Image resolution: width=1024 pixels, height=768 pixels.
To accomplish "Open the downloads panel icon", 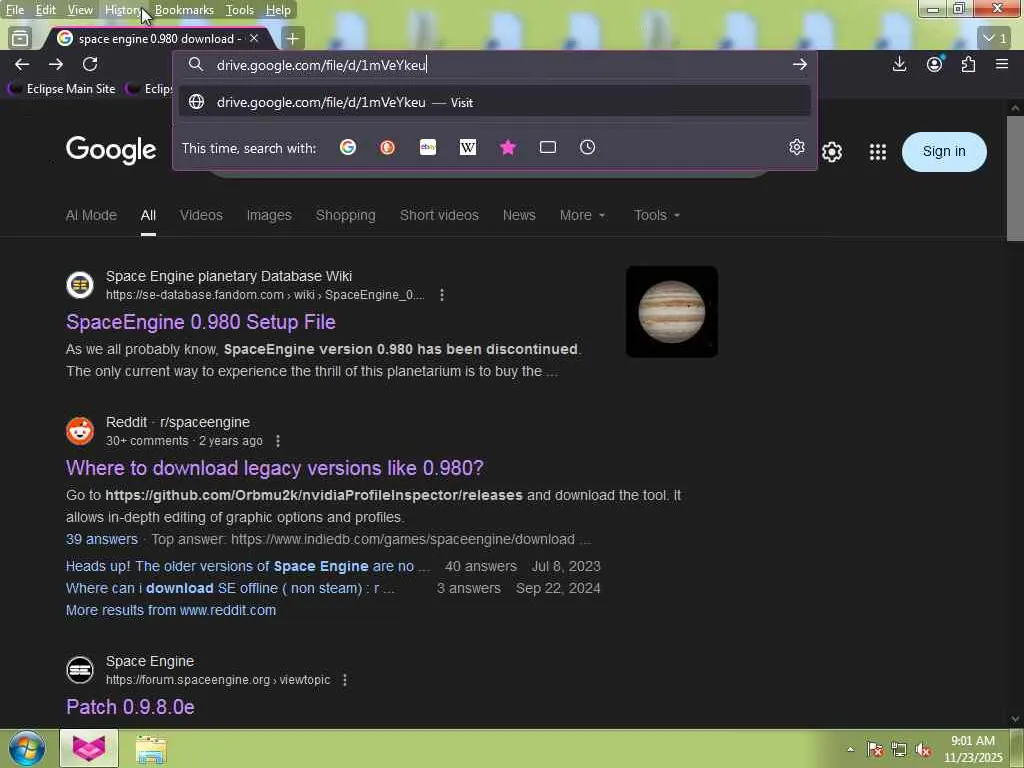I will point(899,64).
